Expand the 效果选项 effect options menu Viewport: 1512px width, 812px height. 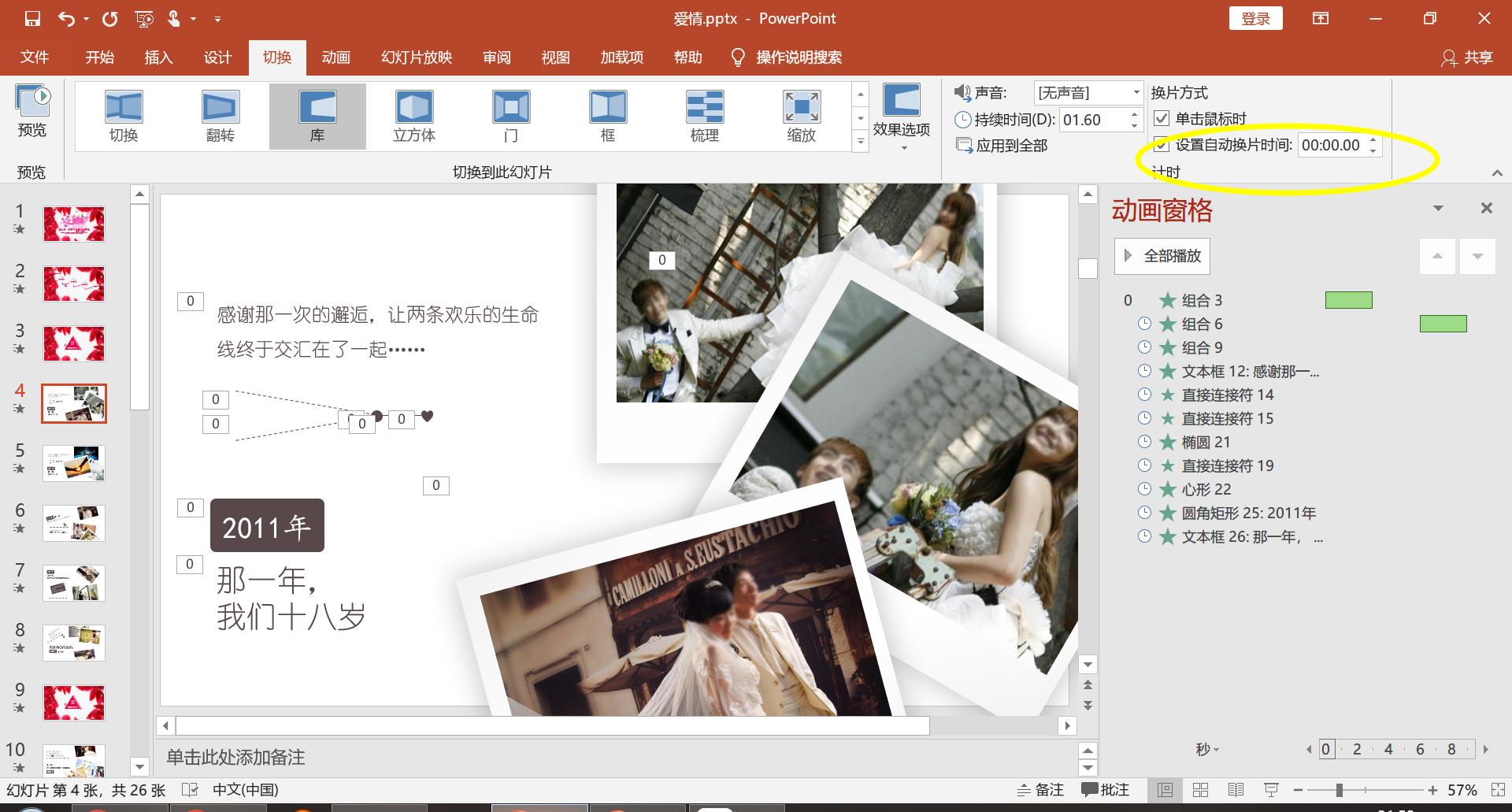902,118
